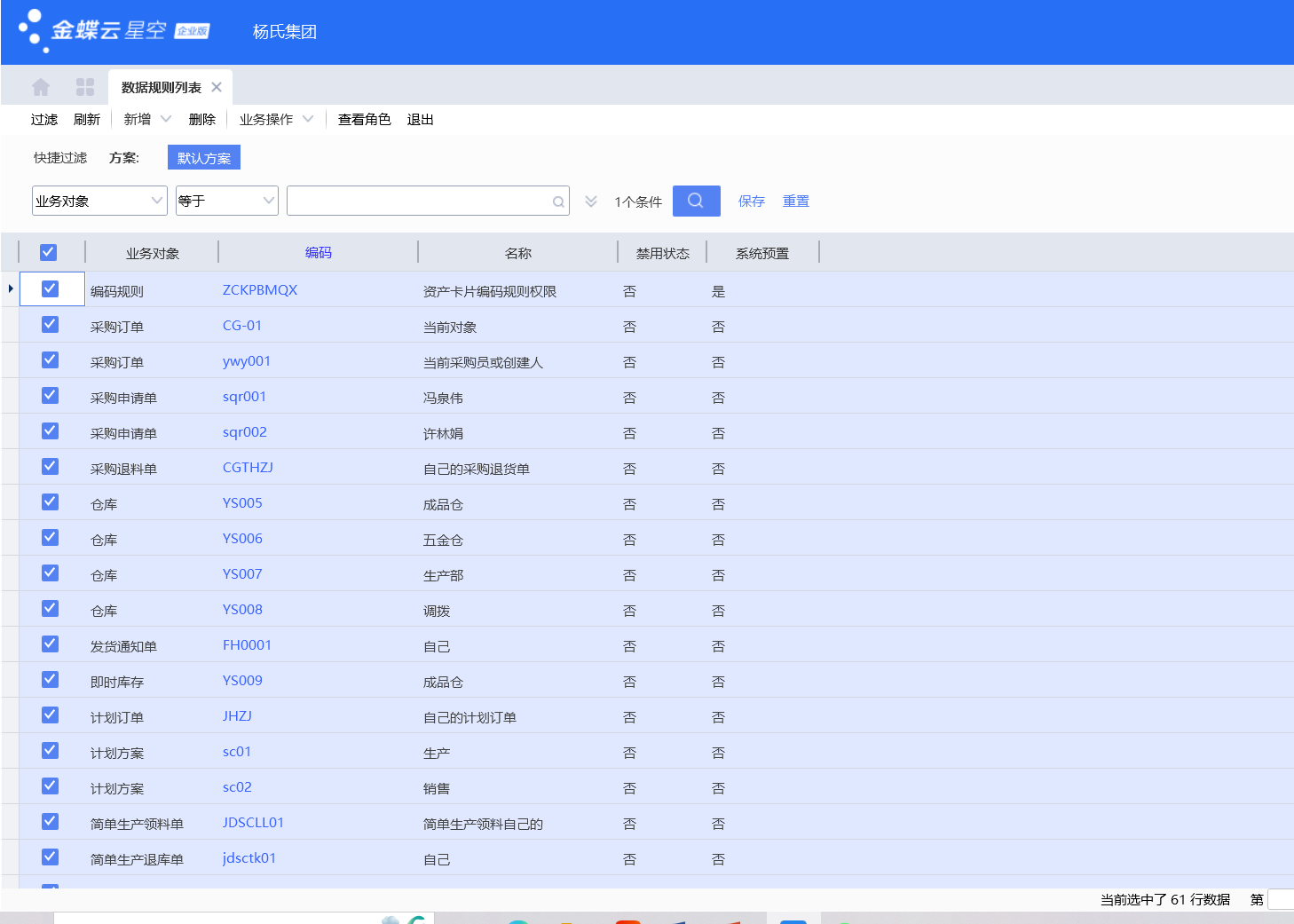Click the 发货通知单 business object cell
The image size is (1294, 924).
pyautogui.click(x=123, y=646)
